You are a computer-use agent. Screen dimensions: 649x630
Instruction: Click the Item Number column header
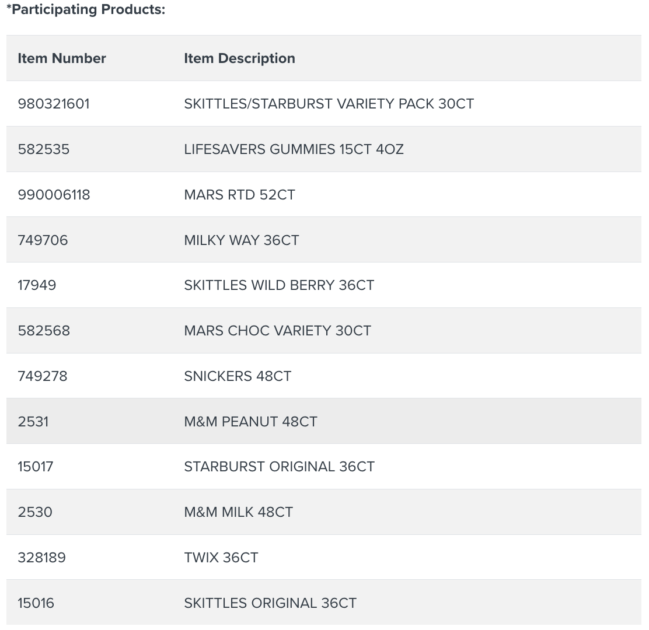tap(62, 58)
